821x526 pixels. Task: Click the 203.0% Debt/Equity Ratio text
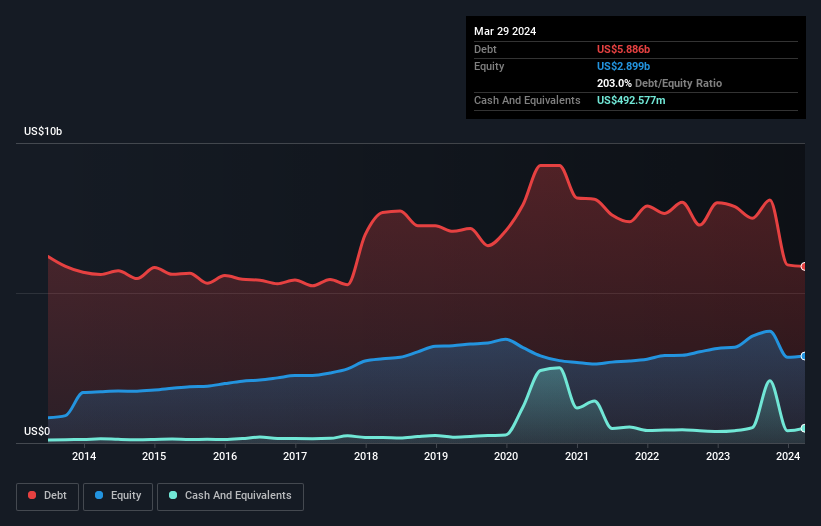tap(659, 83)
